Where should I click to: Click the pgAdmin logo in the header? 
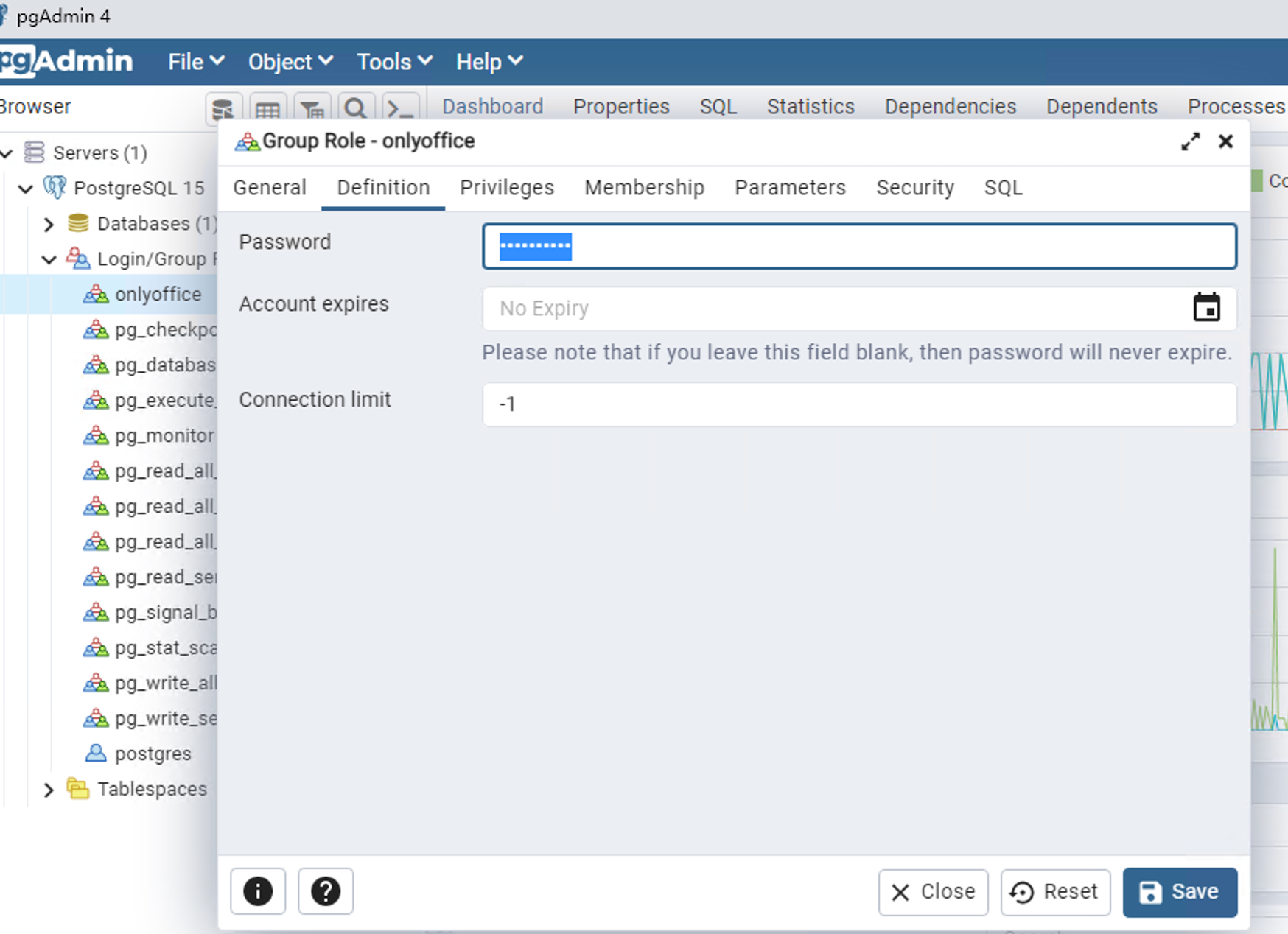[66, 61]
